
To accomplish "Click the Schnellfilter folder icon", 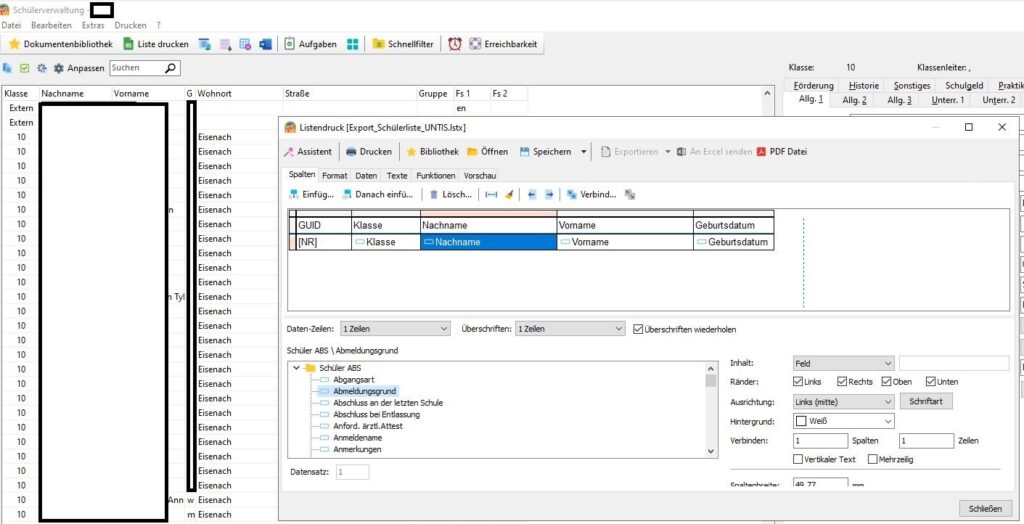I will click(380, 44).
